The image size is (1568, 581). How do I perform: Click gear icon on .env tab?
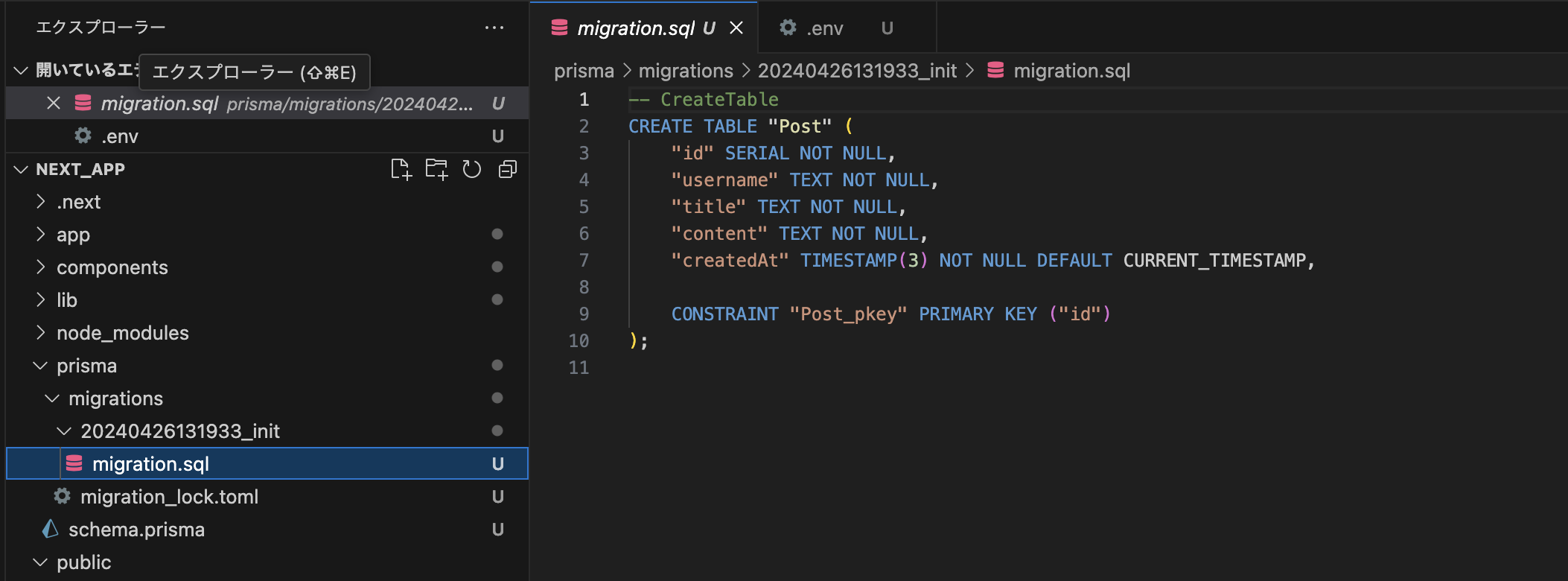788,28
